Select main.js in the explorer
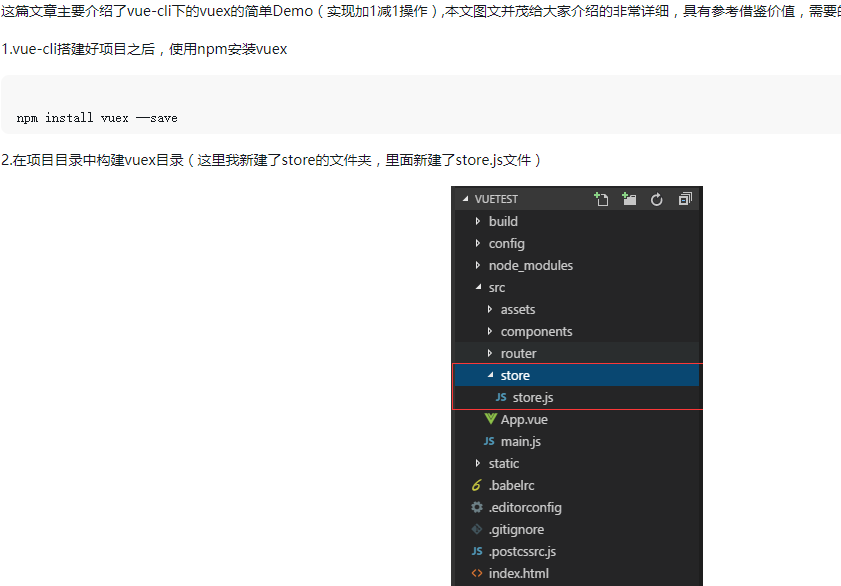 (519, 441)
